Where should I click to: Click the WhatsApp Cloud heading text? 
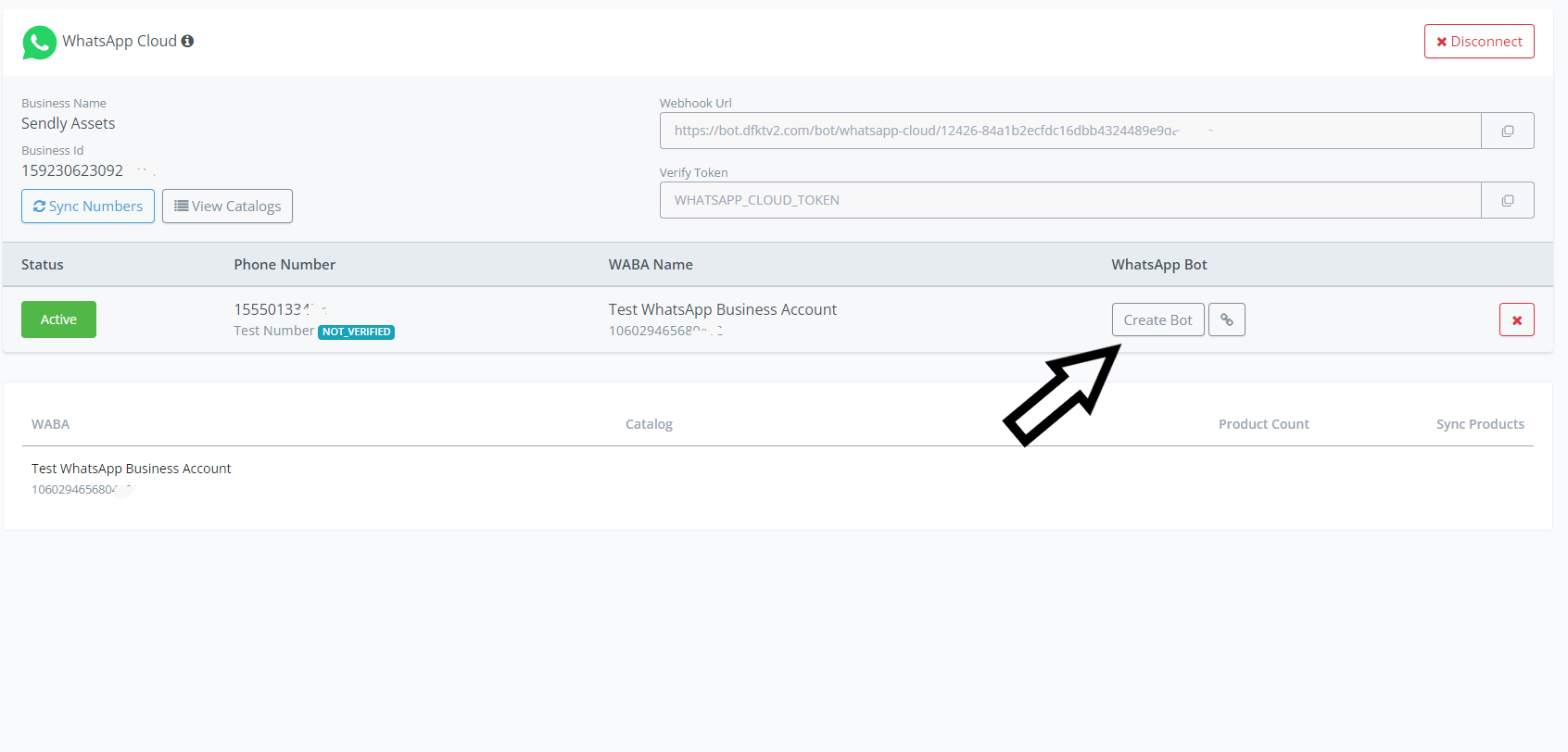coord(120,41)
